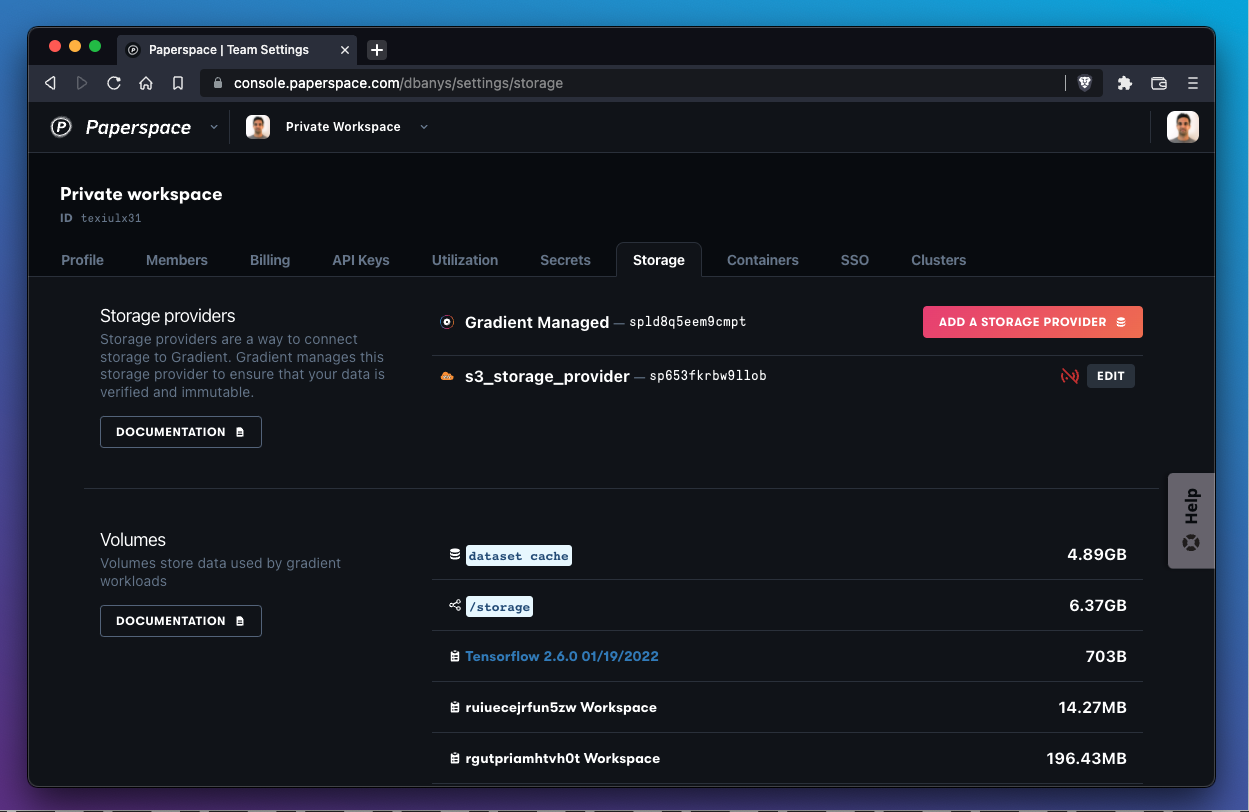
Task: Switch to the Containers tab
Action: coord(763,260)
